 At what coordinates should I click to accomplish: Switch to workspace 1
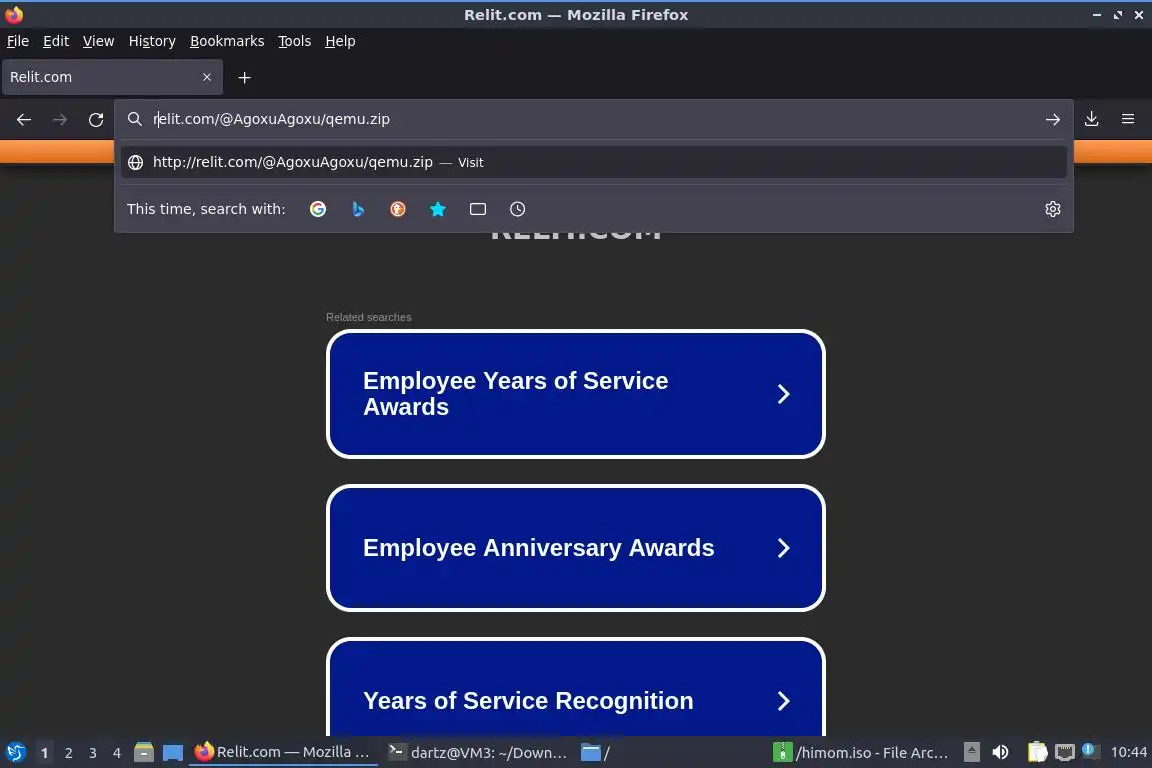tap(45, 753)
